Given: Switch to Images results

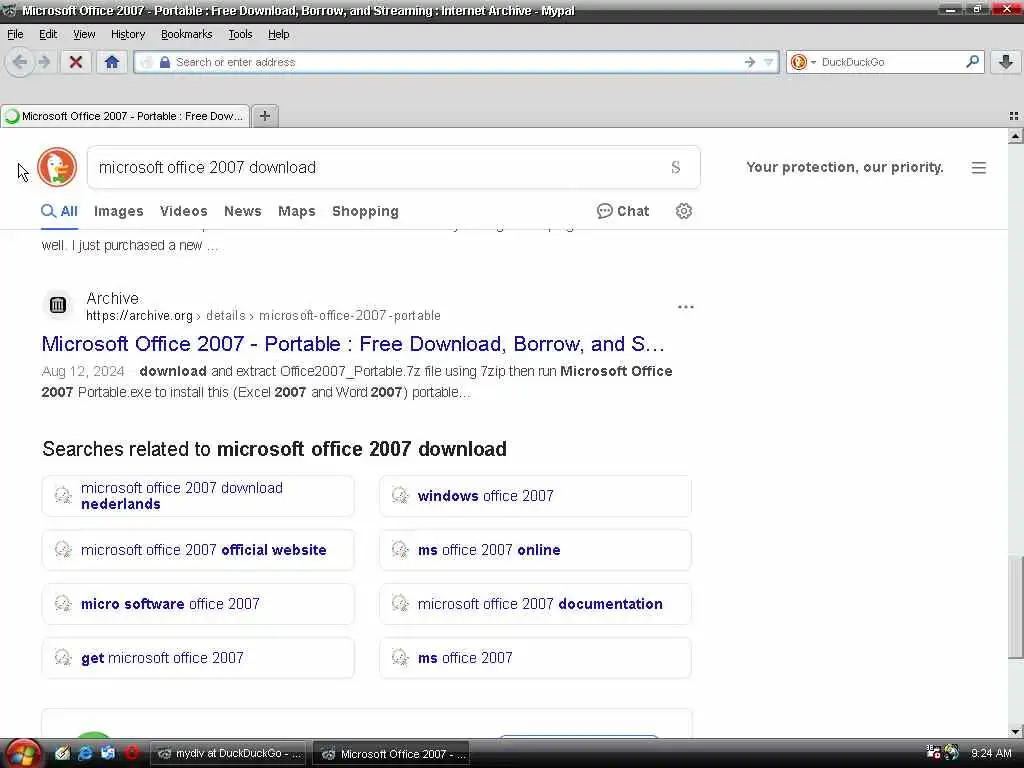Looking at the screenshot, I should point(119,211).
